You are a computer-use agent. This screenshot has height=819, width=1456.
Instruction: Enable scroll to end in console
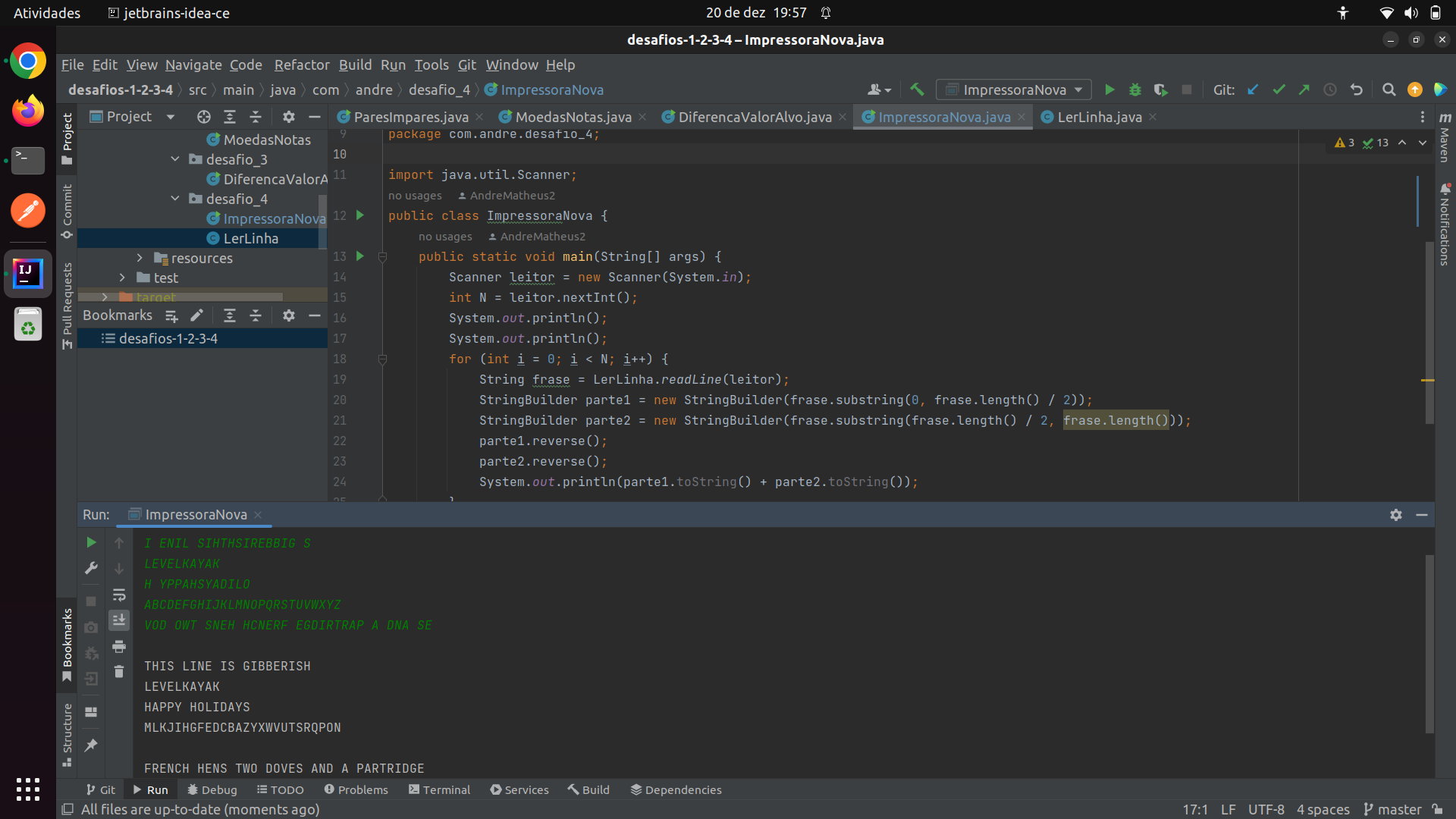[119, 620]
